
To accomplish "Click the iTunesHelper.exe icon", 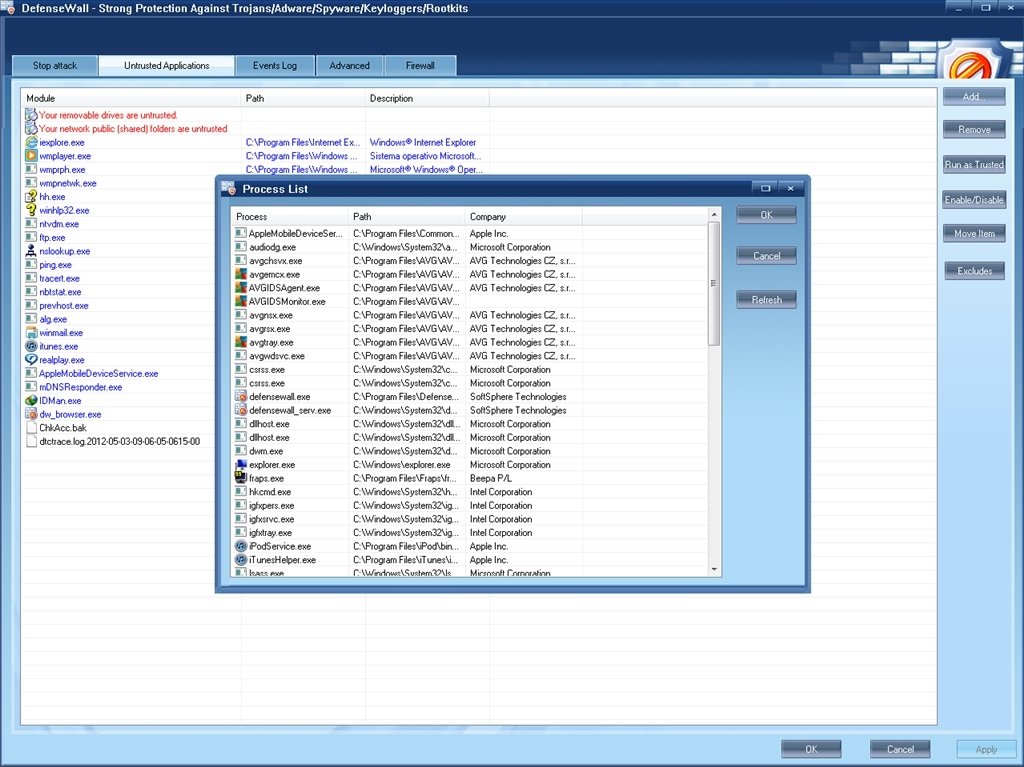I will click(x=241, y=560).
